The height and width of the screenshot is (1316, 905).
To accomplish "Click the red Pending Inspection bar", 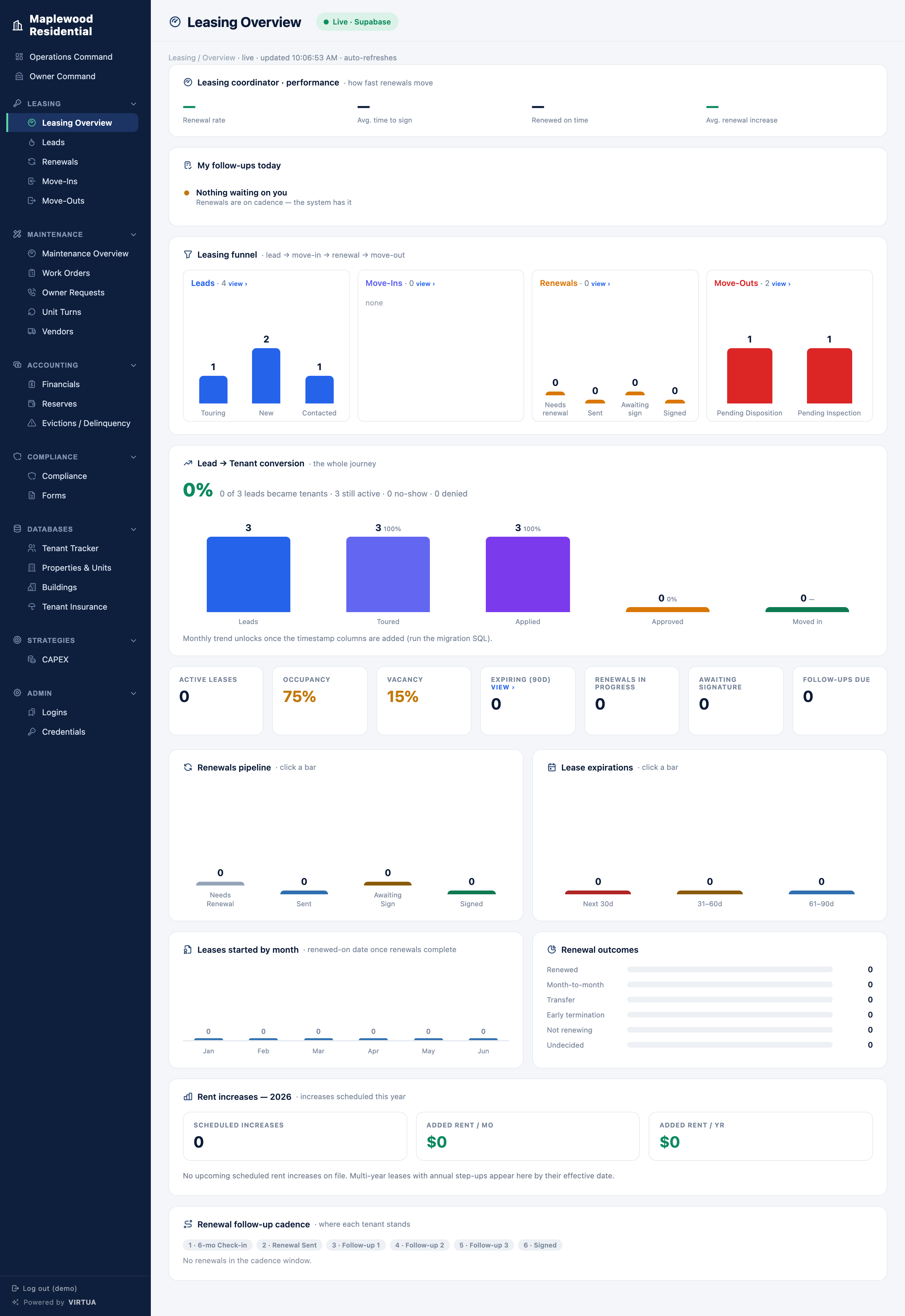I will click(829, 376).
